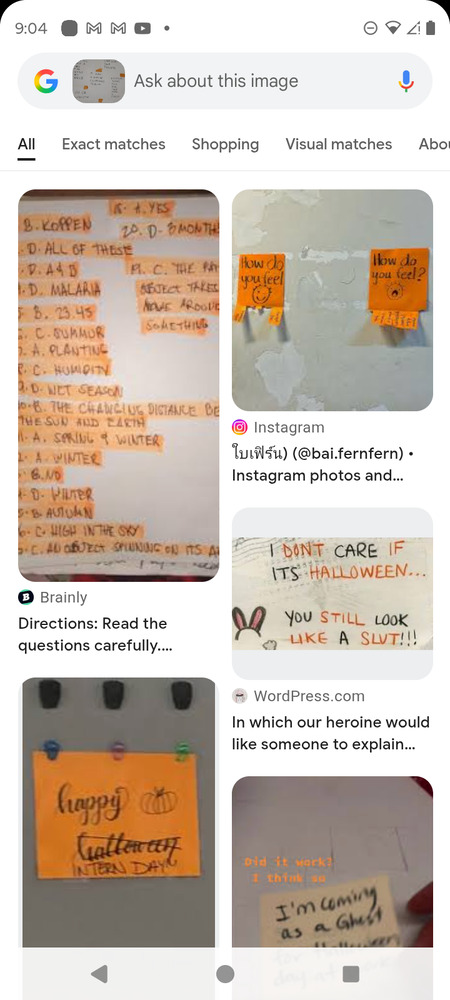Switch to the Visual matches tab
The height and width of the screenshot is (1000, 450).
coord(338,144)
